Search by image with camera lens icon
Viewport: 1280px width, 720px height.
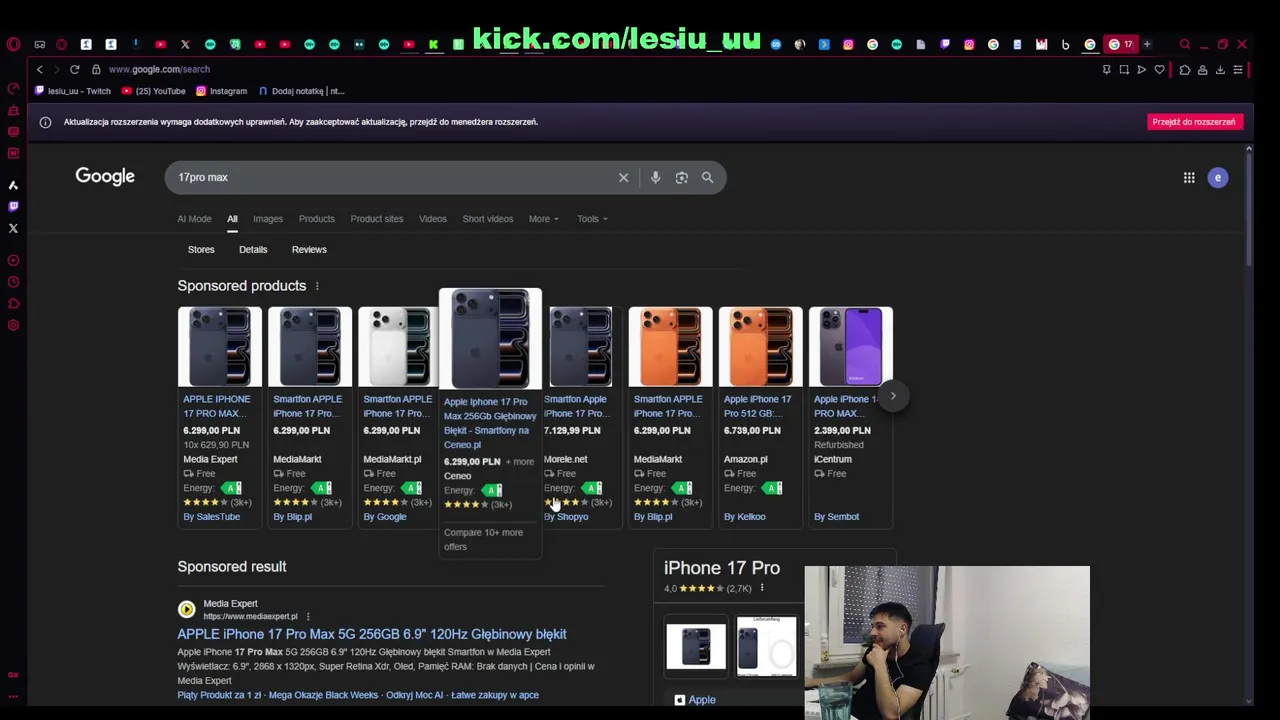coord(681,177)
